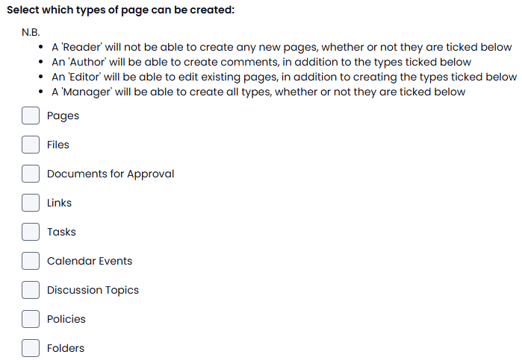Screen dimensions: 522x360
Task: Select the Tasks checkbox
Action: (x=31, y=232)
